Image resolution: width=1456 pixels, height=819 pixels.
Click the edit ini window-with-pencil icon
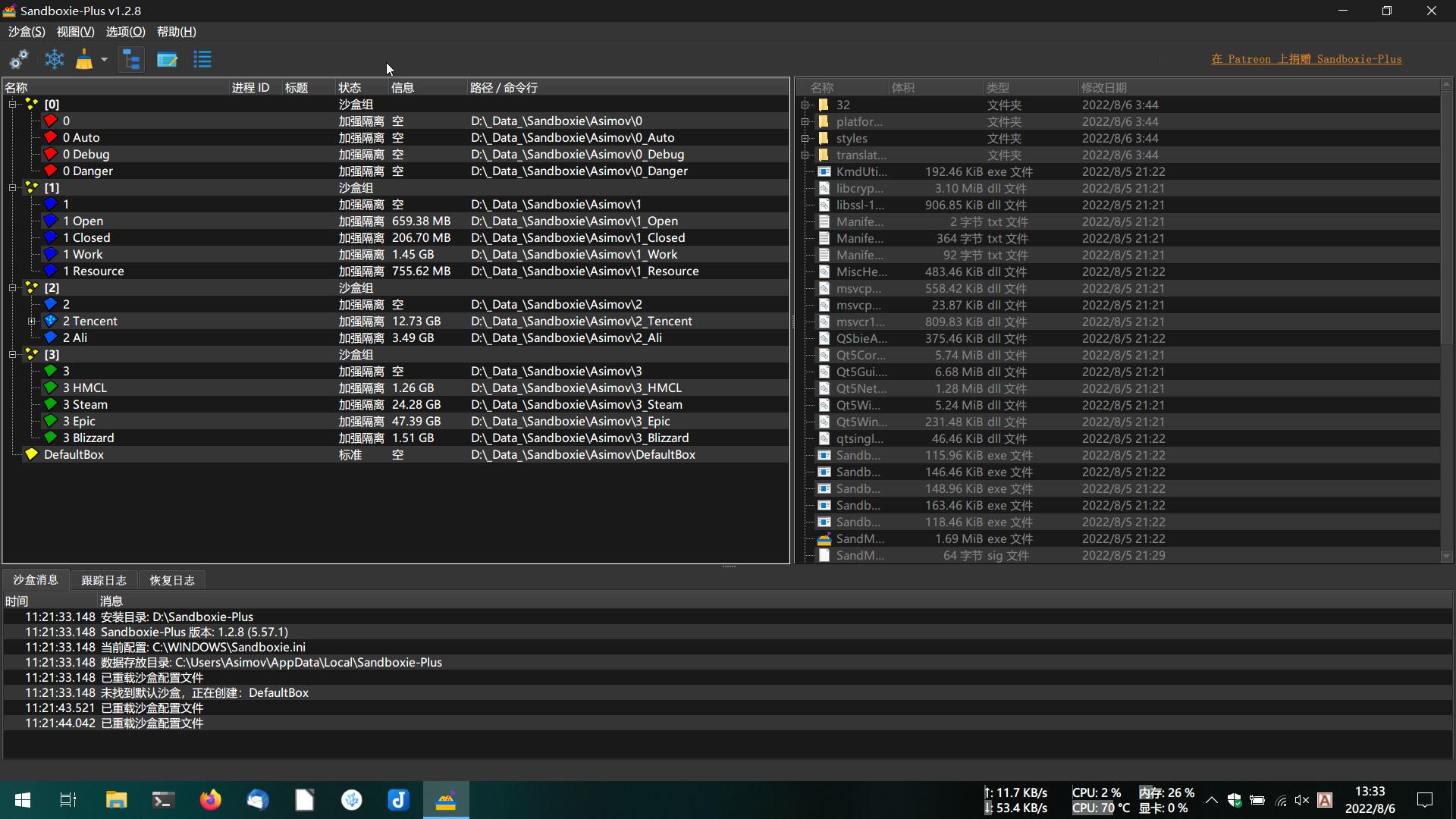tap(167, 59)
